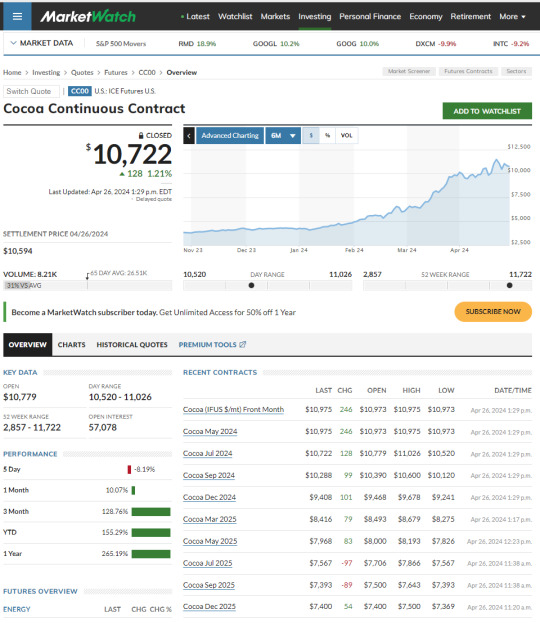
Task: Click the day range slider marker
Action: tap(251, 285)
